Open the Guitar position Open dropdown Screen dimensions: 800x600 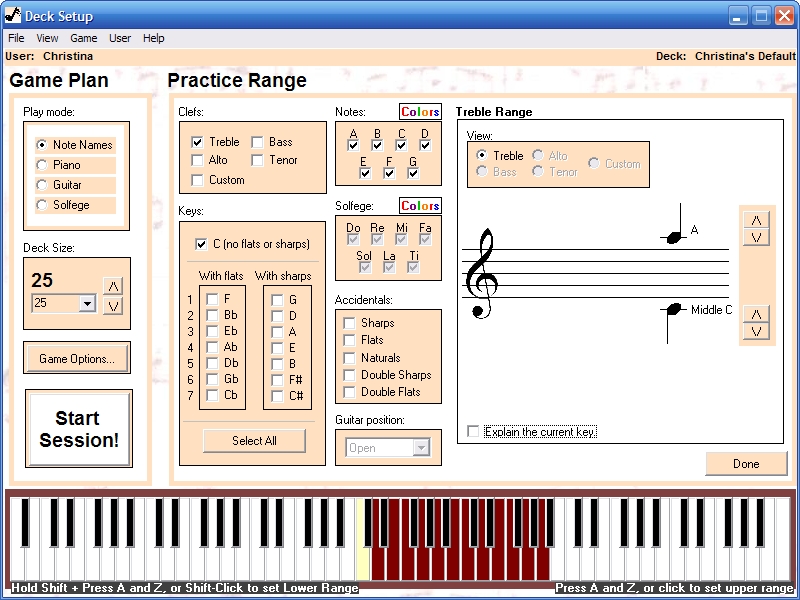tap(421, 448)
